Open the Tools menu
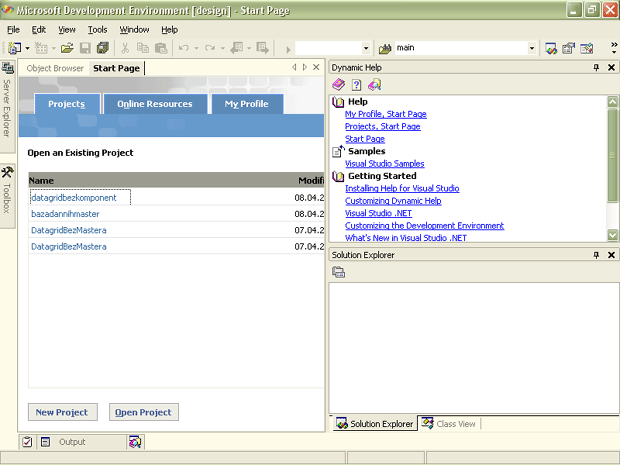The height and width of the screenshot is (465, 620). (x=97, y=30)
